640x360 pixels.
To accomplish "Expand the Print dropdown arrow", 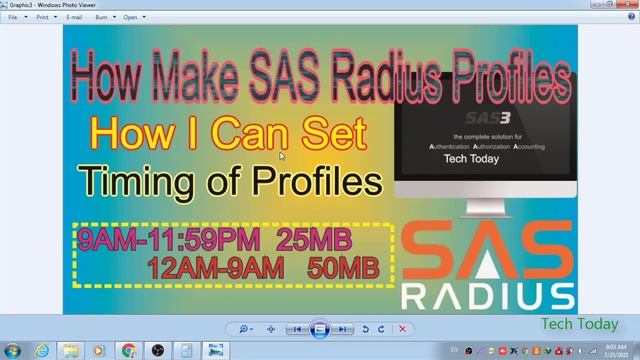I will [x=56, y=18].
